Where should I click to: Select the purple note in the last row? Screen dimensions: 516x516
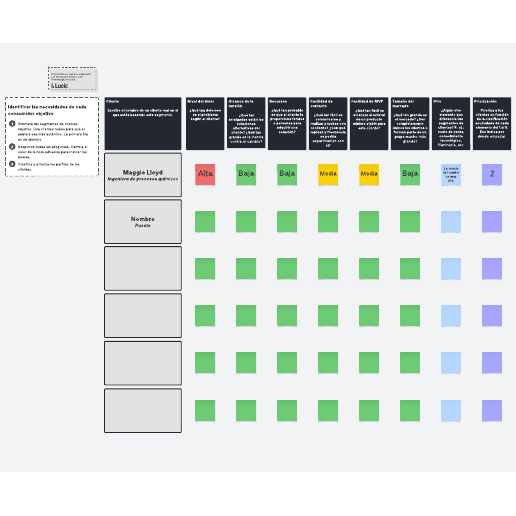coord(492,411)
